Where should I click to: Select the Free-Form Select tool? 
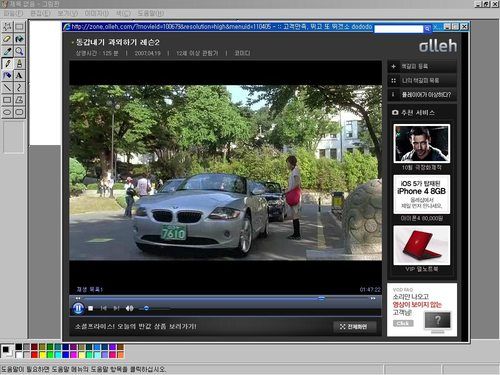click(x=7, y=27)
